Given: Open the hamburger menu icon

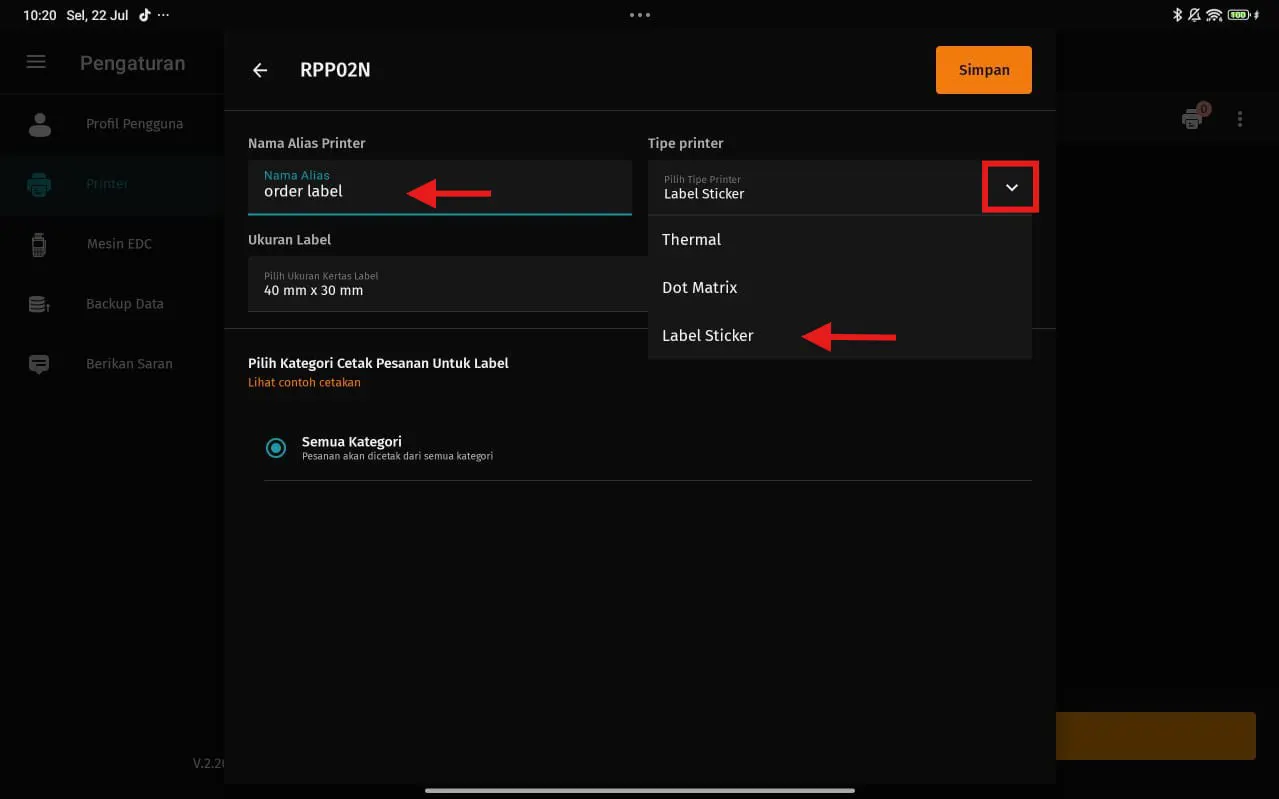Looking at the screenshot, I should (x=36, y=62).
